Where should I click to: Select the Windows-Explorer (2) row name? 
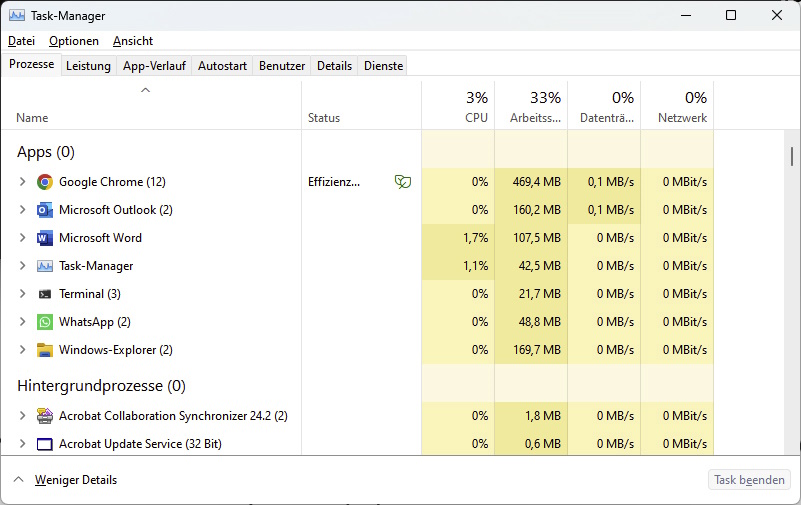point(116,350)
